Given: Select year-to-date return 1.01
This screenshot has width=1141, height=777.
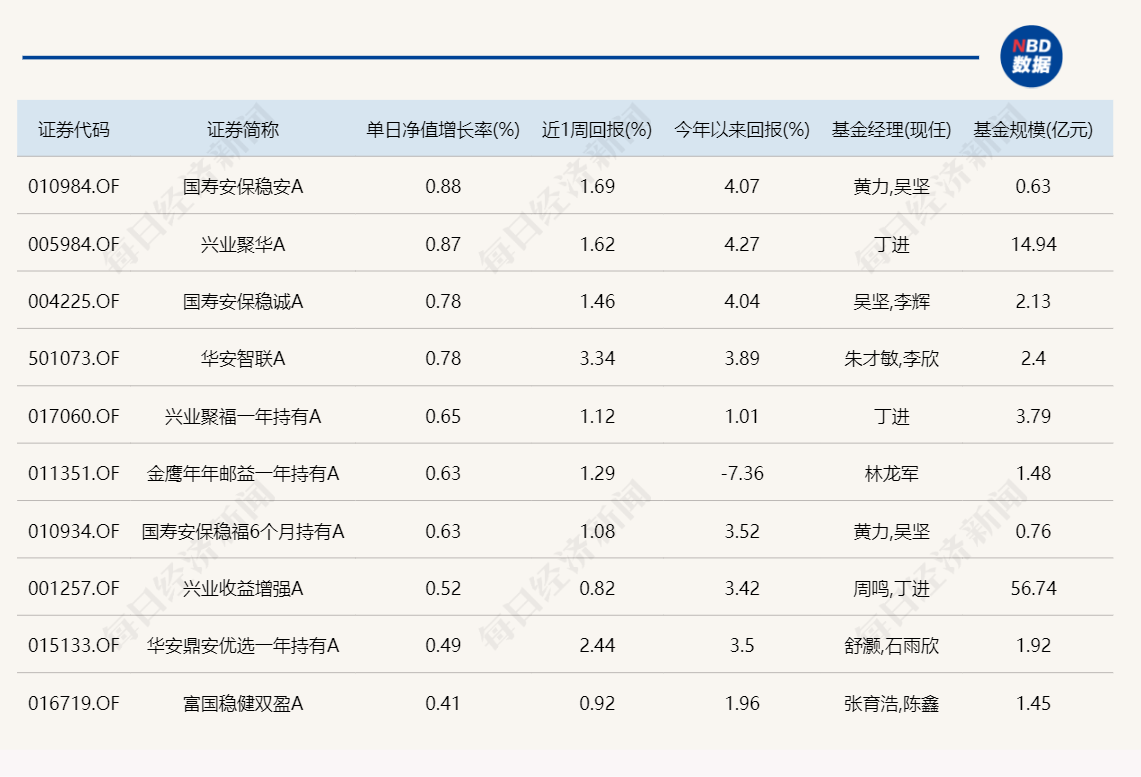Looking at the screenshot, I should pyautogui.click(x=742, y=416).
